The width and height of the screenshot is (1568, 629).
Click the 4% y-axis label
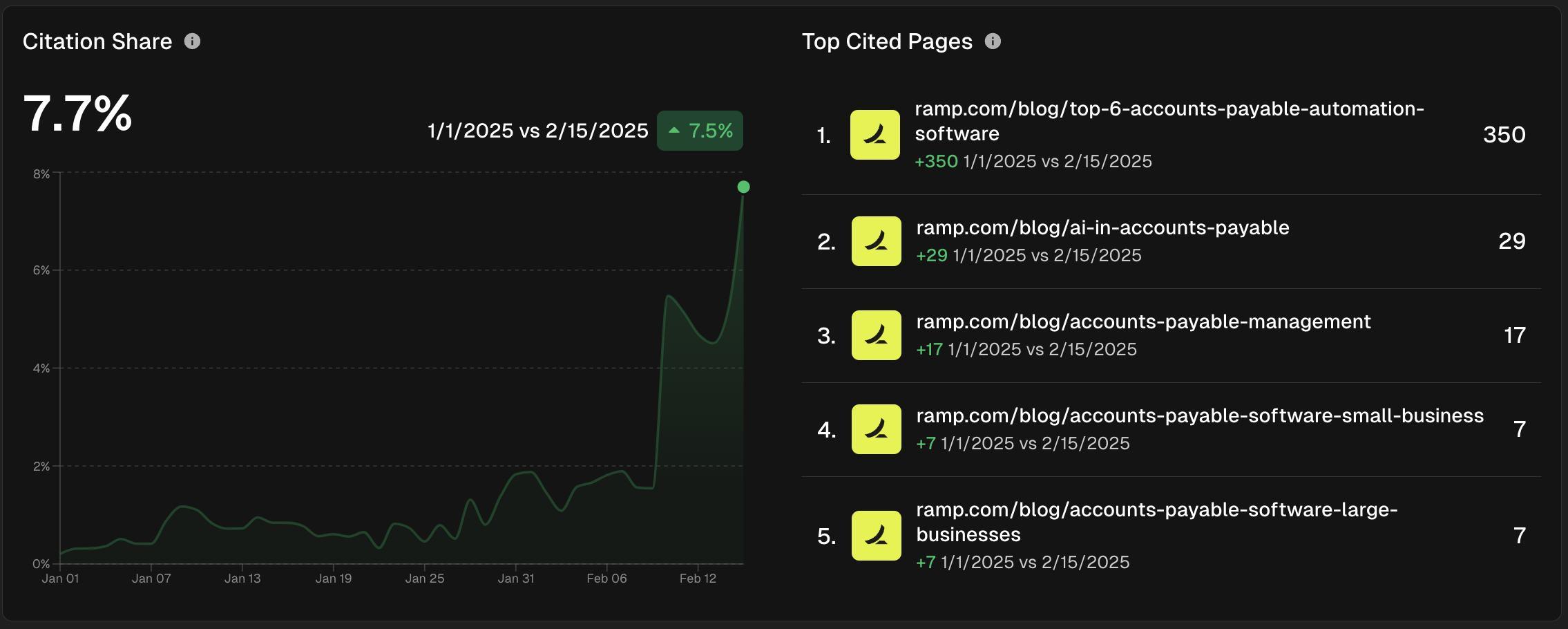41,368
